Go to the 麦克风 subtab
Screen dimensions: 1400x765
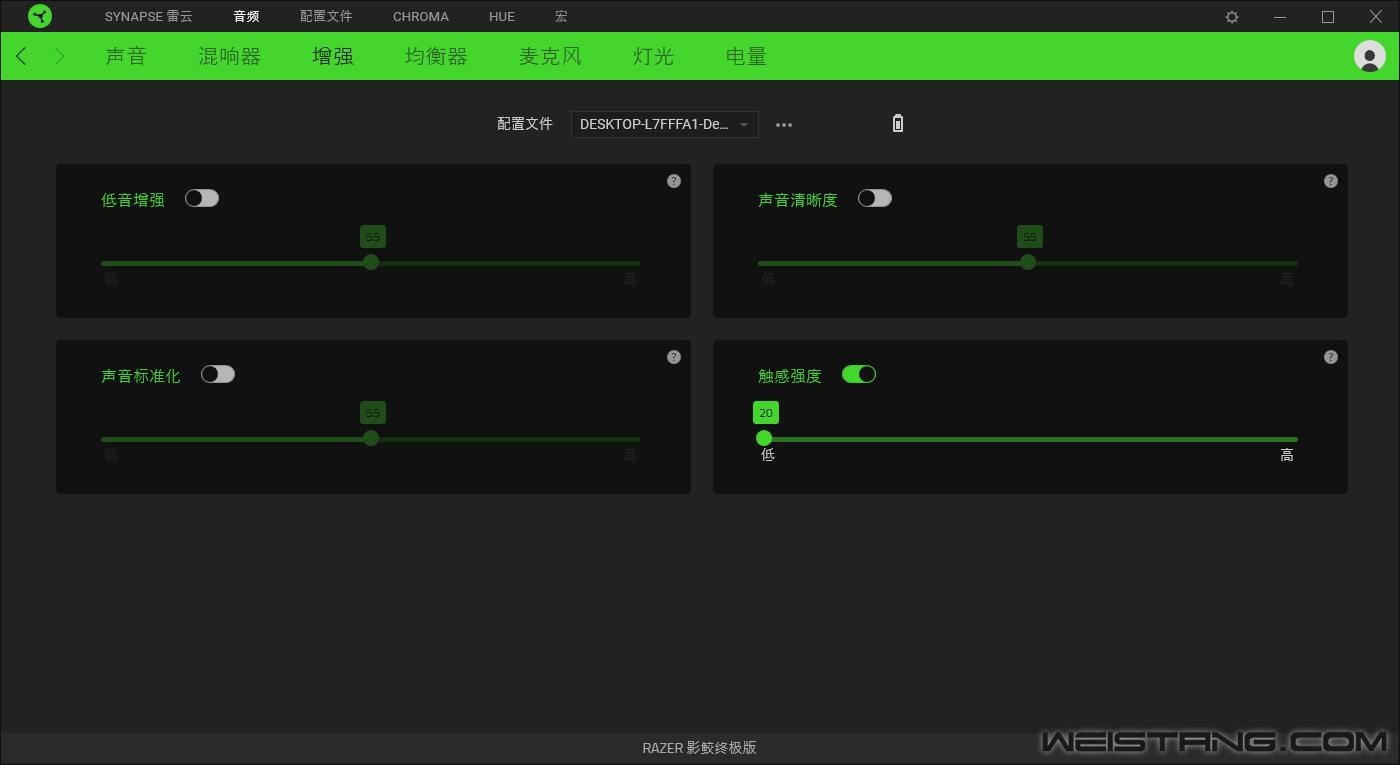pyautogui.click(x=550, y=56)
